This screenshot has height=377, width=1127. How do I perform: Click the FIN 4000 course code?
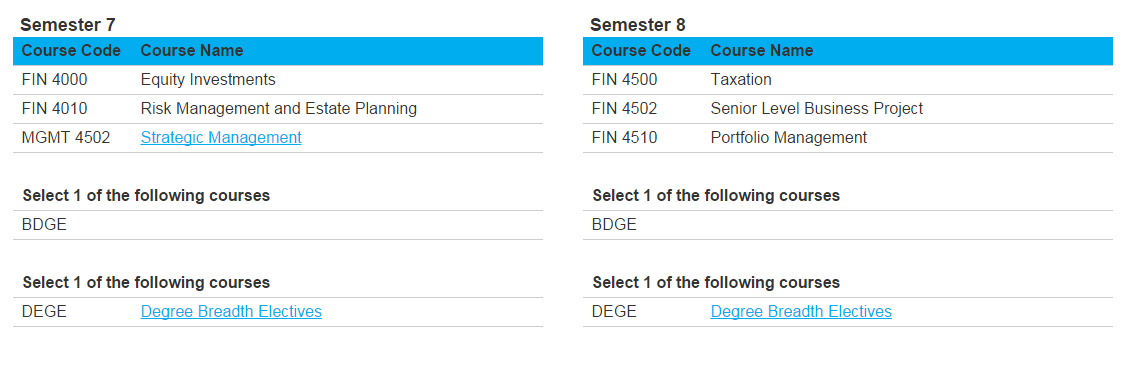55,80
